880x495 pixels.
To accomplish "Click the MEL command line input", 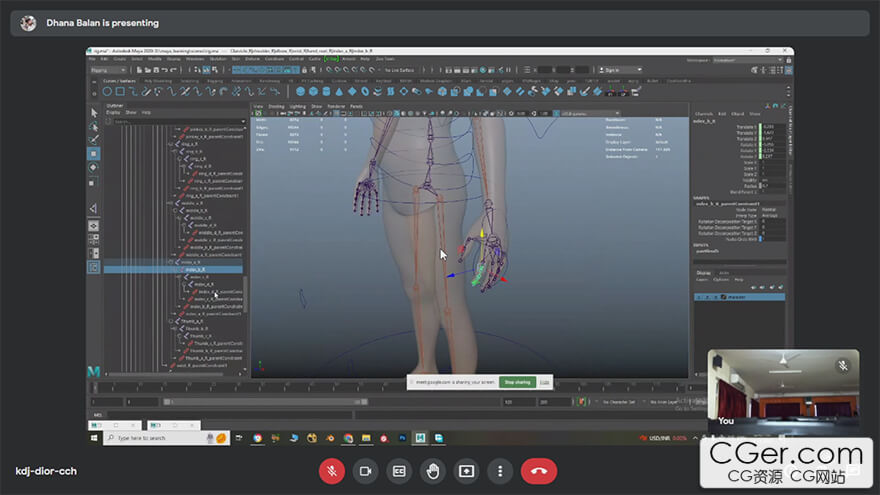I will coord(229,415).
